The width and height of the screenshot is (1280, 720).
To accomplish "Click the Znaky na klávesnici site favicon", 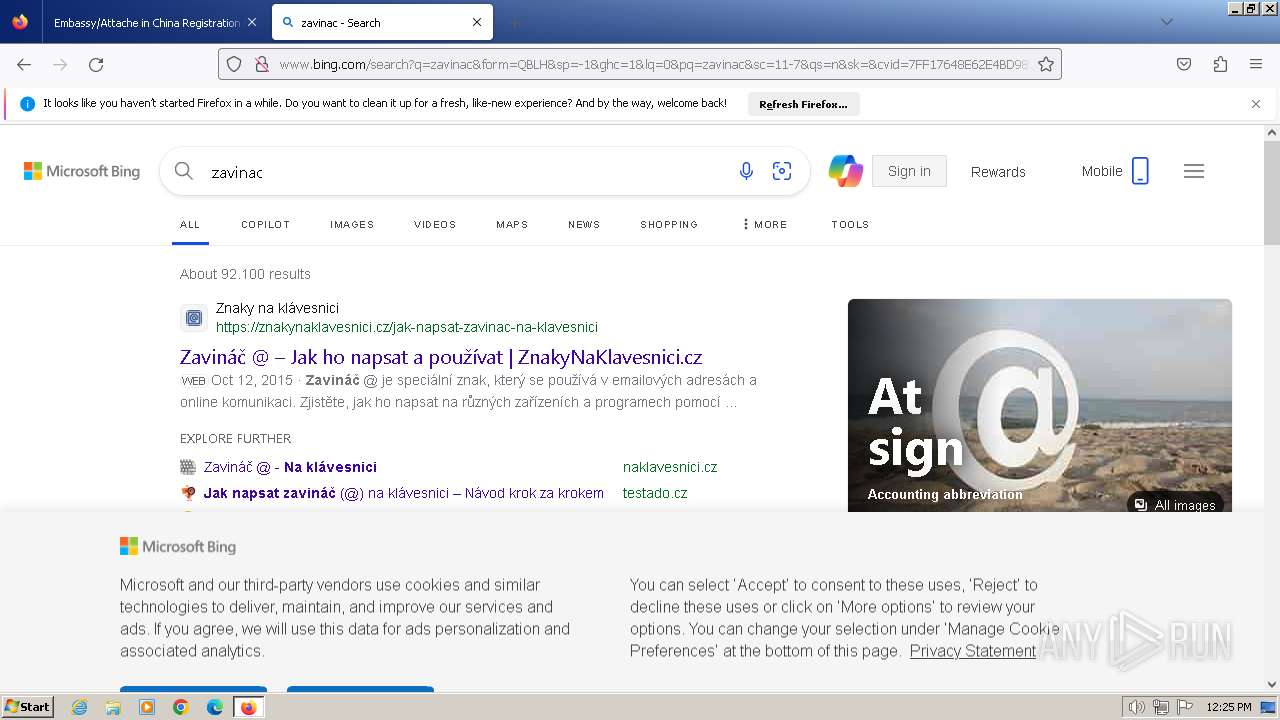I will coord(194,318).
